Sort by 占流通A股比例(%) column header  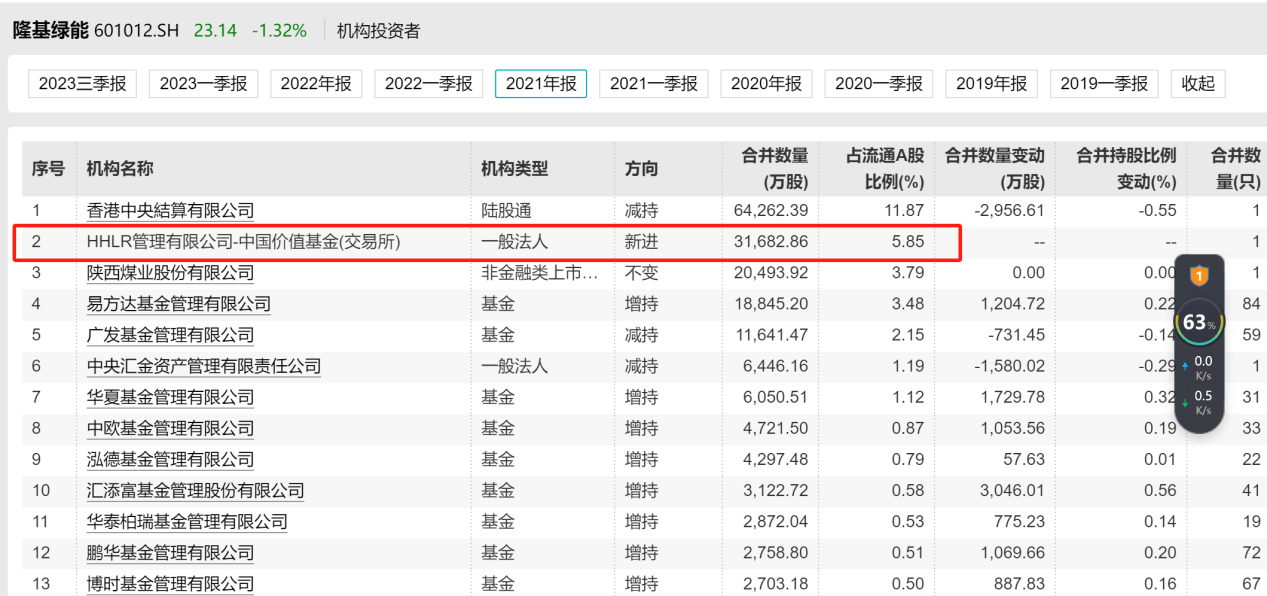coord(885,169)
